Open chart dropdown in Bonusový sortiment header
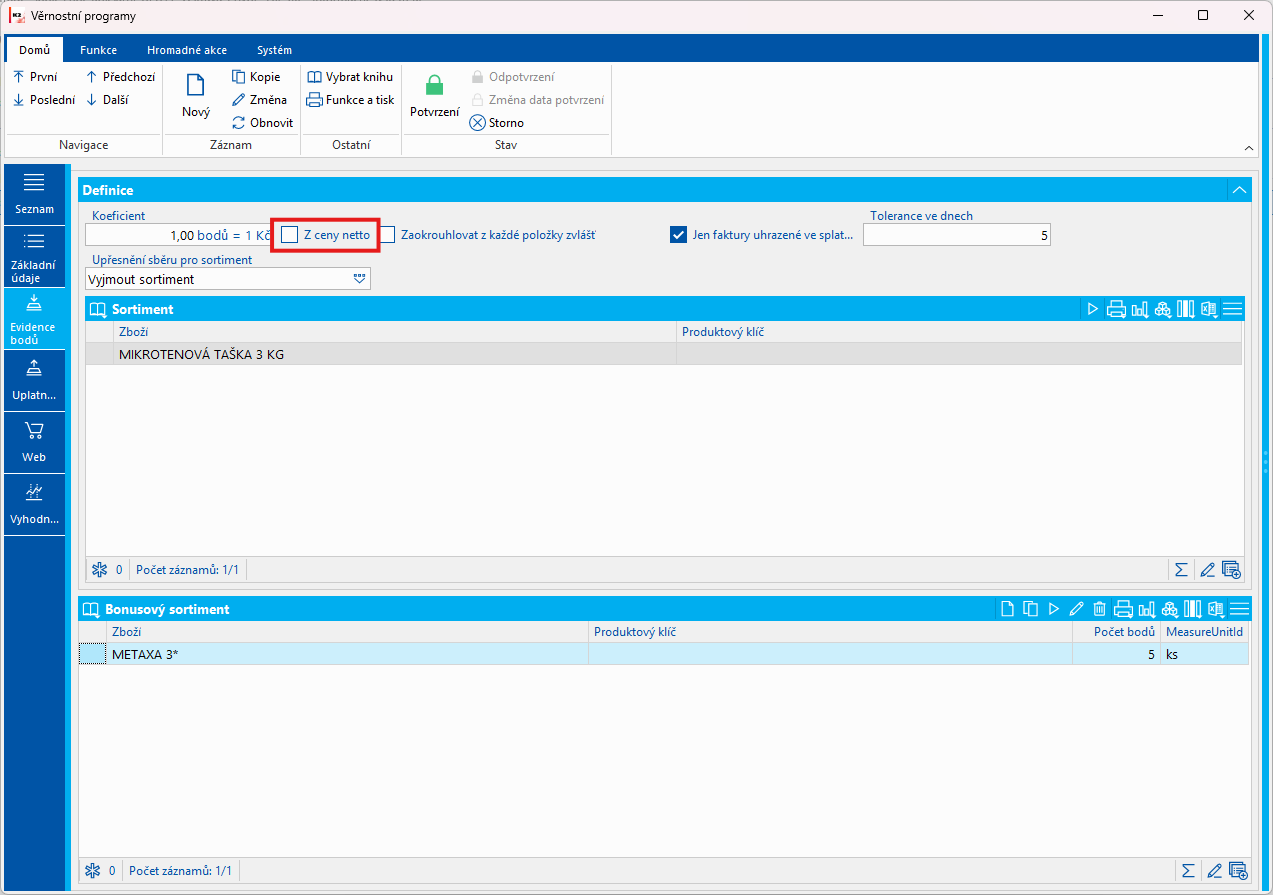 point(1146,608)
